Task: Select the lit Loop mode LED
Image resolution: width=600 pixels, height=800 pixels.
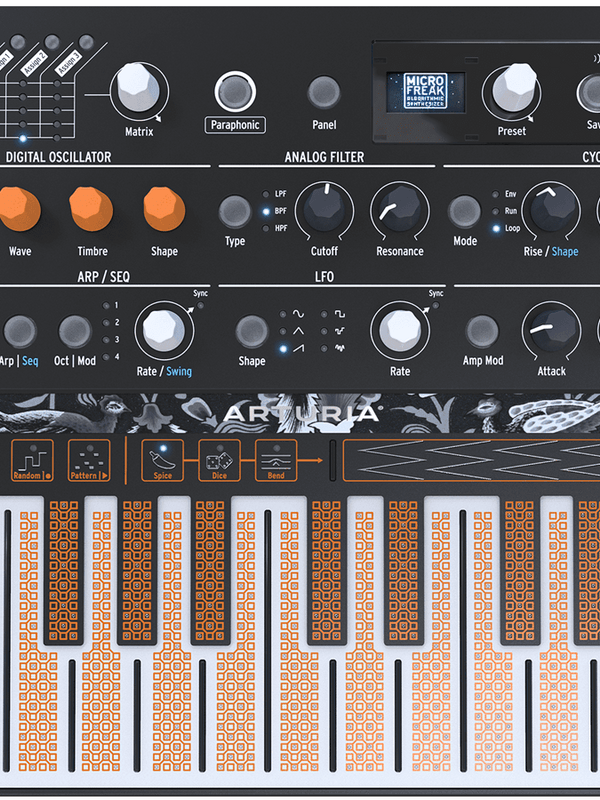Action: 496,229
